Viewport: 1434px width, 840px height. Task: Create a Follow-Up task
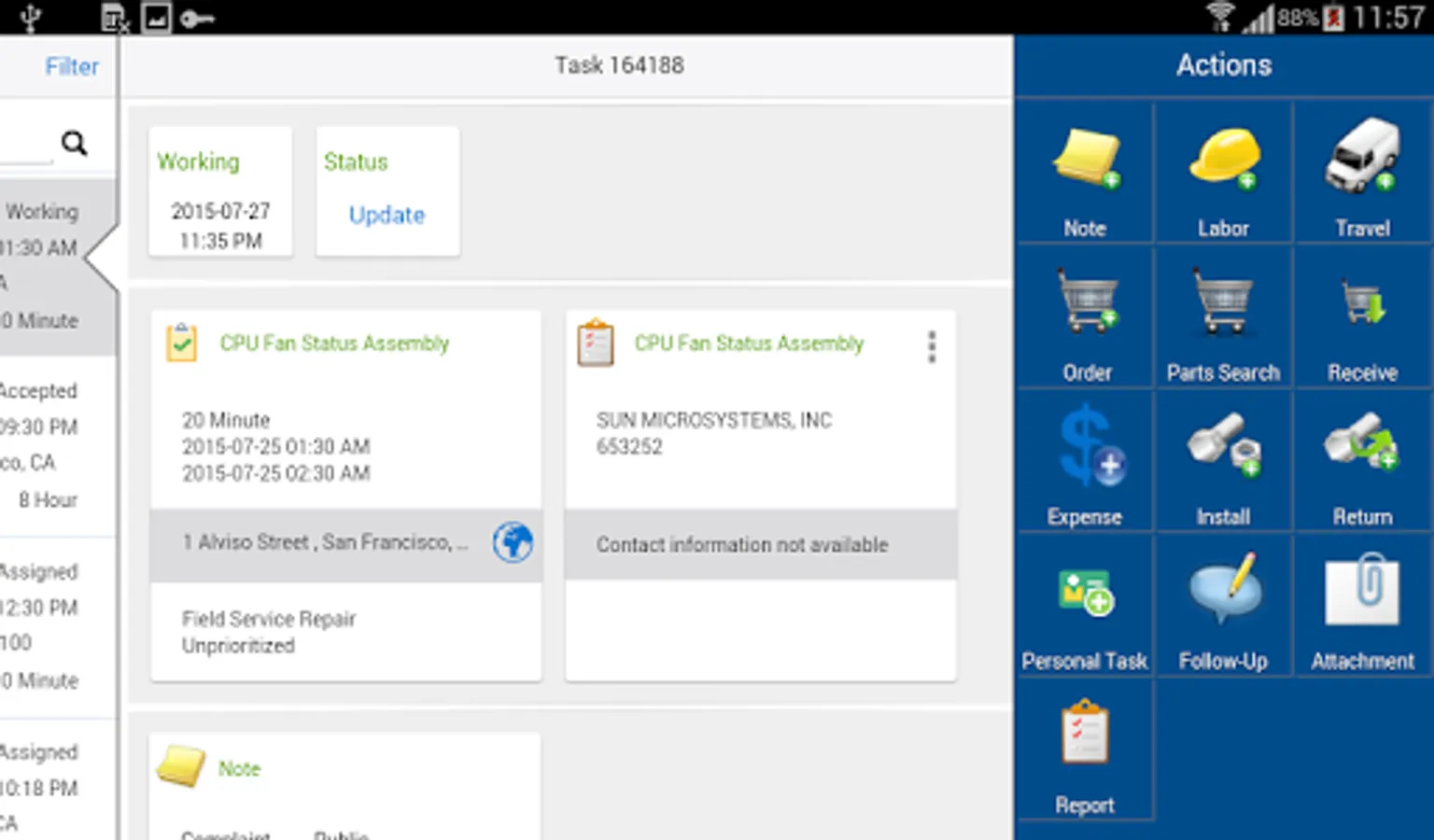tap(1223, 607)
